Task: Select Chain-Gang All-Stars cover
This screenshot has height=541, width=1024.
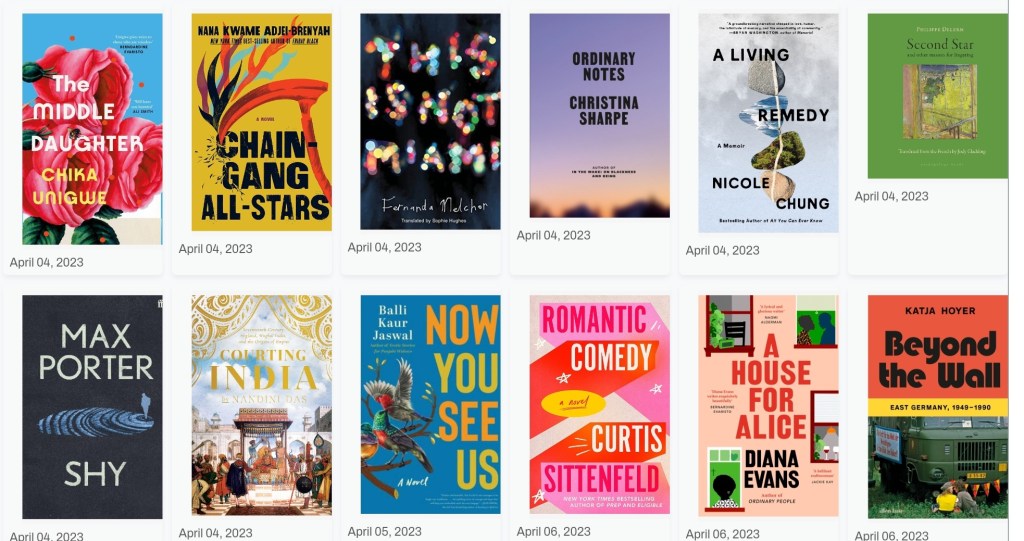Action: click(x=261, y=122)
